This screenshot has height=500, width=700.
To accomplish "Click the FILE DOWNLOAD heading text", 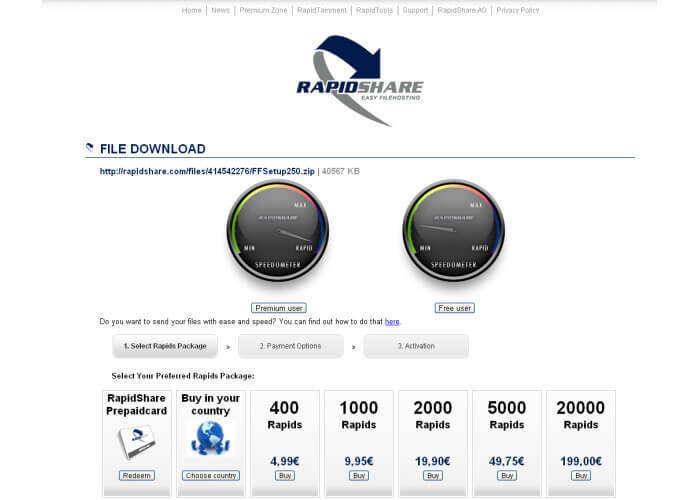I will tap(153, 149).
